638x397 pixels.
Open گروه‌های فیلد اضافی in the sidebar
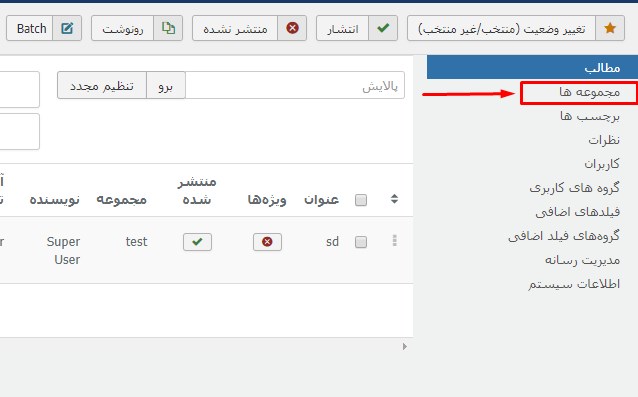tap(564, 236)
